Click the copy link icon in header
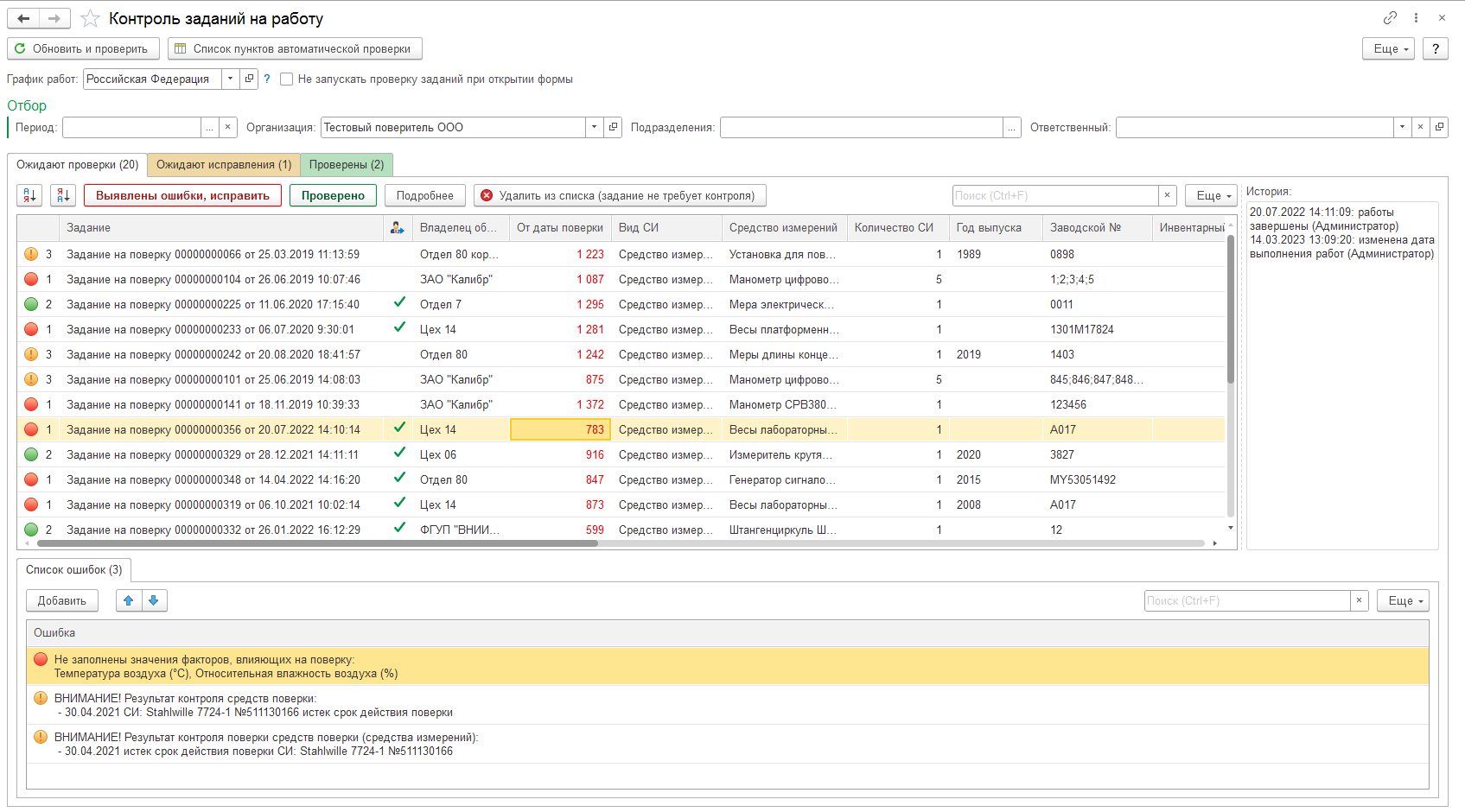Image resolution: width=1465 pixels, height=812 pixels. [x=1390, y=18]
